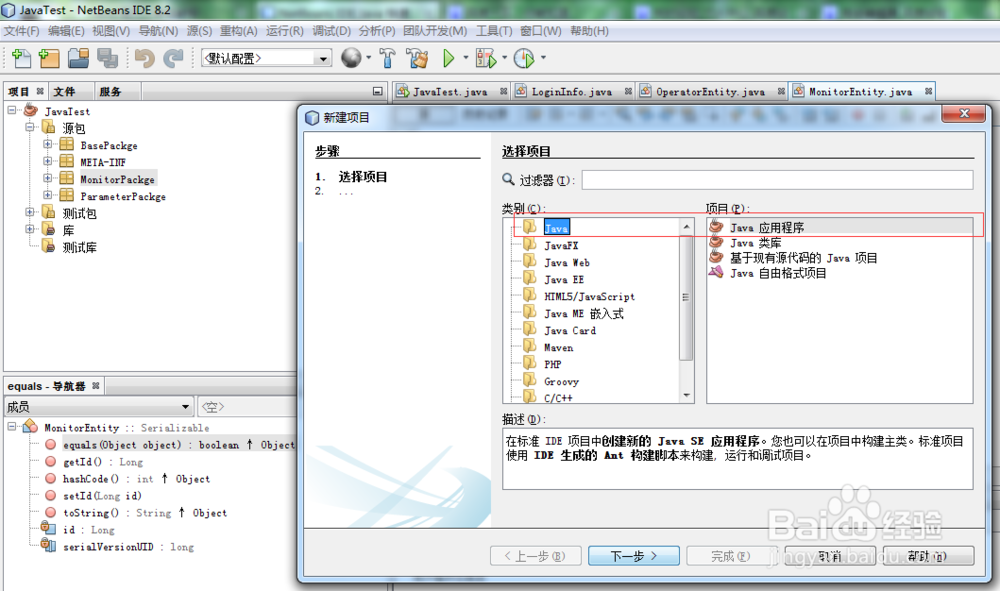This screenshot has width=1000, height=591.
Task: Click the Redo toolbar icon
Action: [x=173, y=58]
